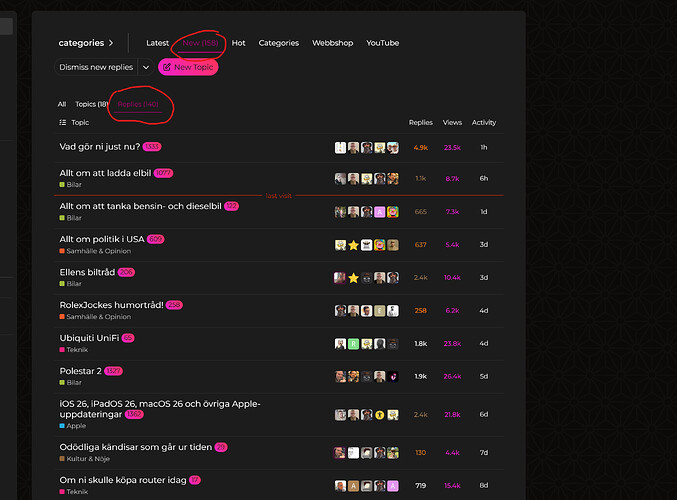The height and width of the screenshot is (500, 677).
Task: Open topic Allt om politik i USA
Action: pyautogui.click(x=102, y=239)
